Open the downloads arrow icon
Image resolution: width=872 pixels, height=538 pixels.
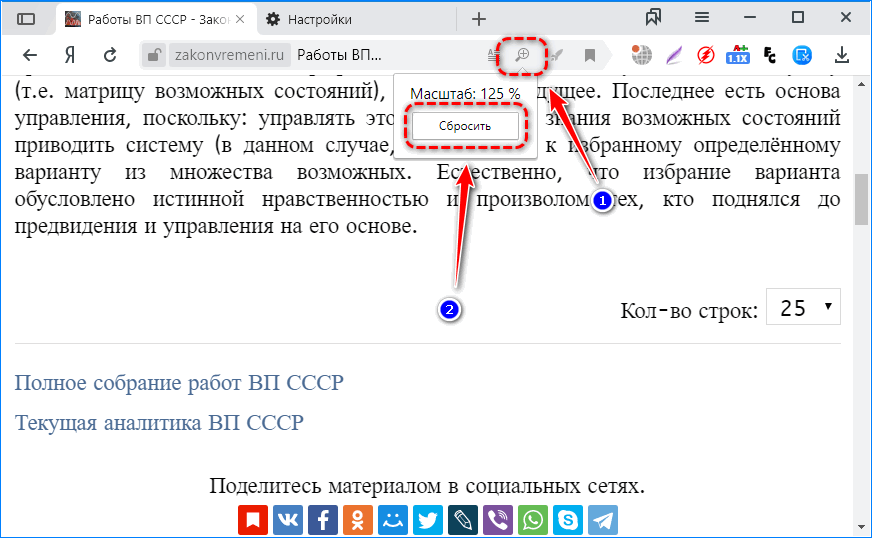tap(842, 55)
